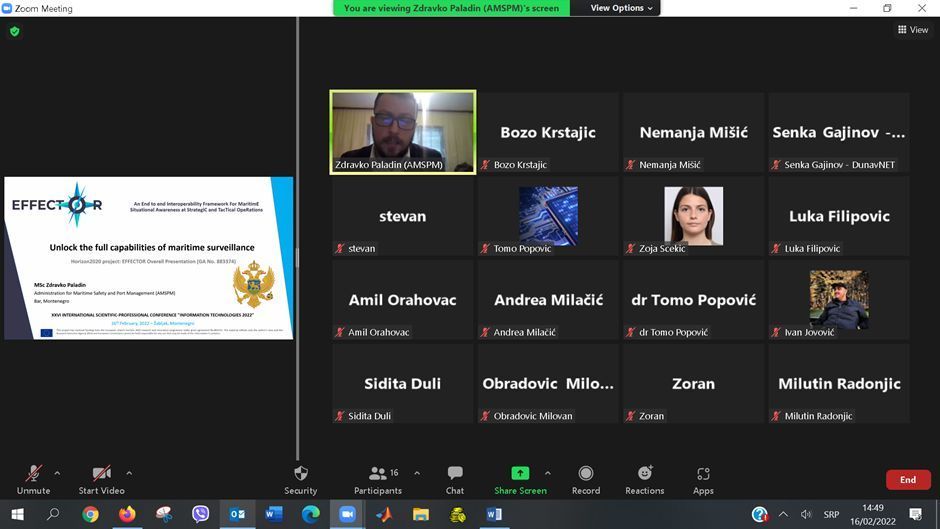Viewport: 940px width, 529px height.
Task: Select Zdravko Paladin's video tile
Action: 403,132
